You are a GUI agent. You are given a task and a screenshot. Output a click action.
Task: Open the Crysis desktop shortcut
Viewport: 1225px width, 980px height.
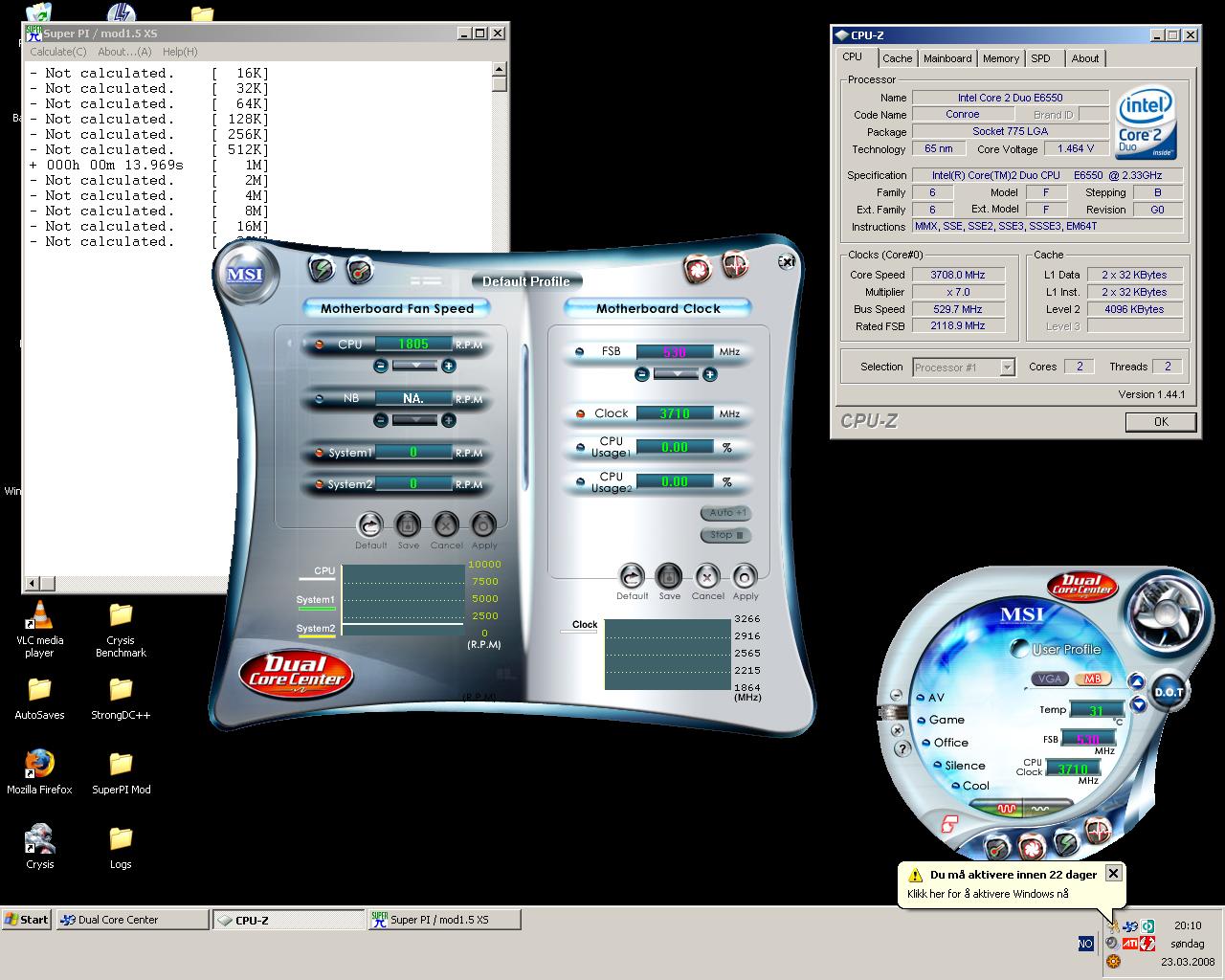pyautogui.click(x=39, y=846)
